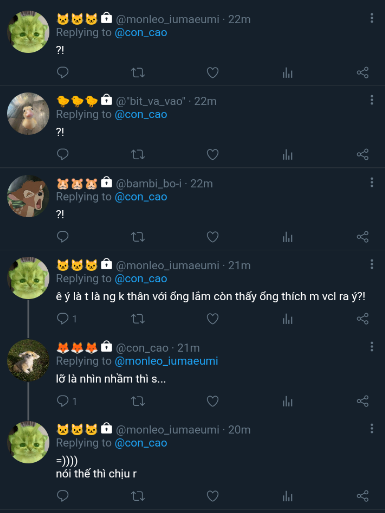
Task: Share the last tweet '=))))'
Action: pyautogui.click(x=362, y=496)
